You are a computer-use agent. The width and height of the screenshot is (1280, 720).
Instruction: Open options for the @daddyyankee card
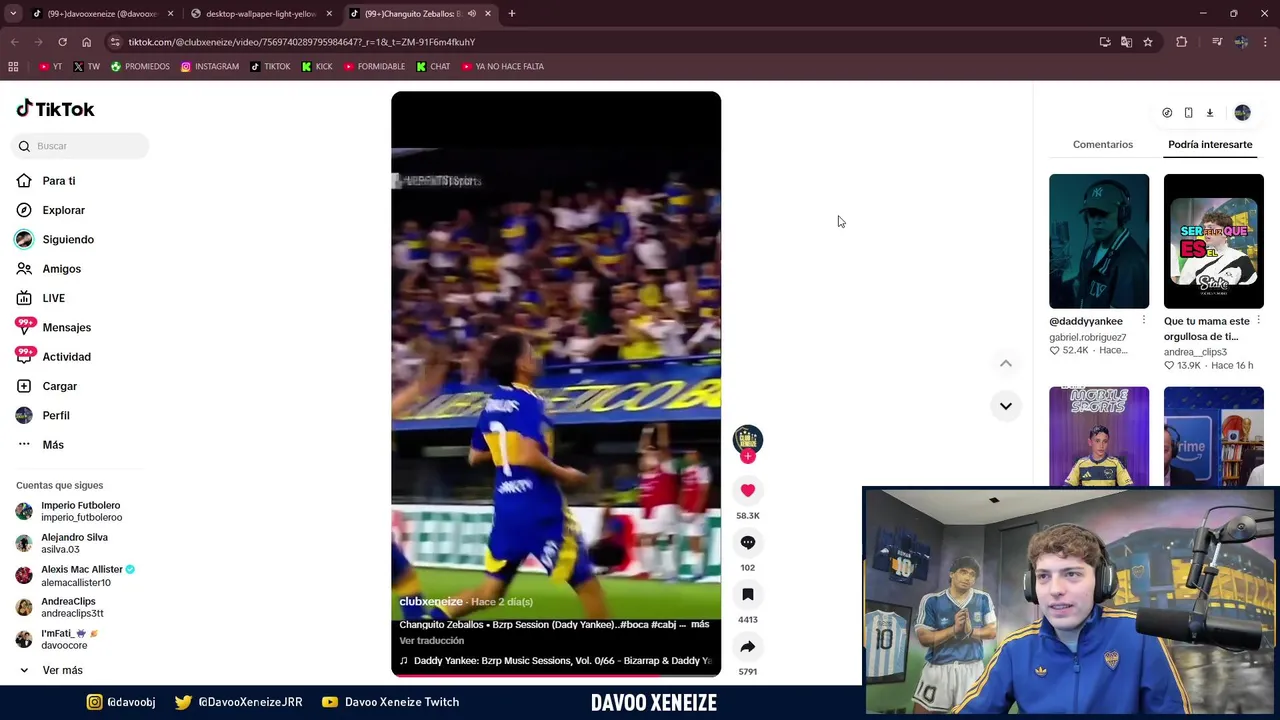[1144, 321]
